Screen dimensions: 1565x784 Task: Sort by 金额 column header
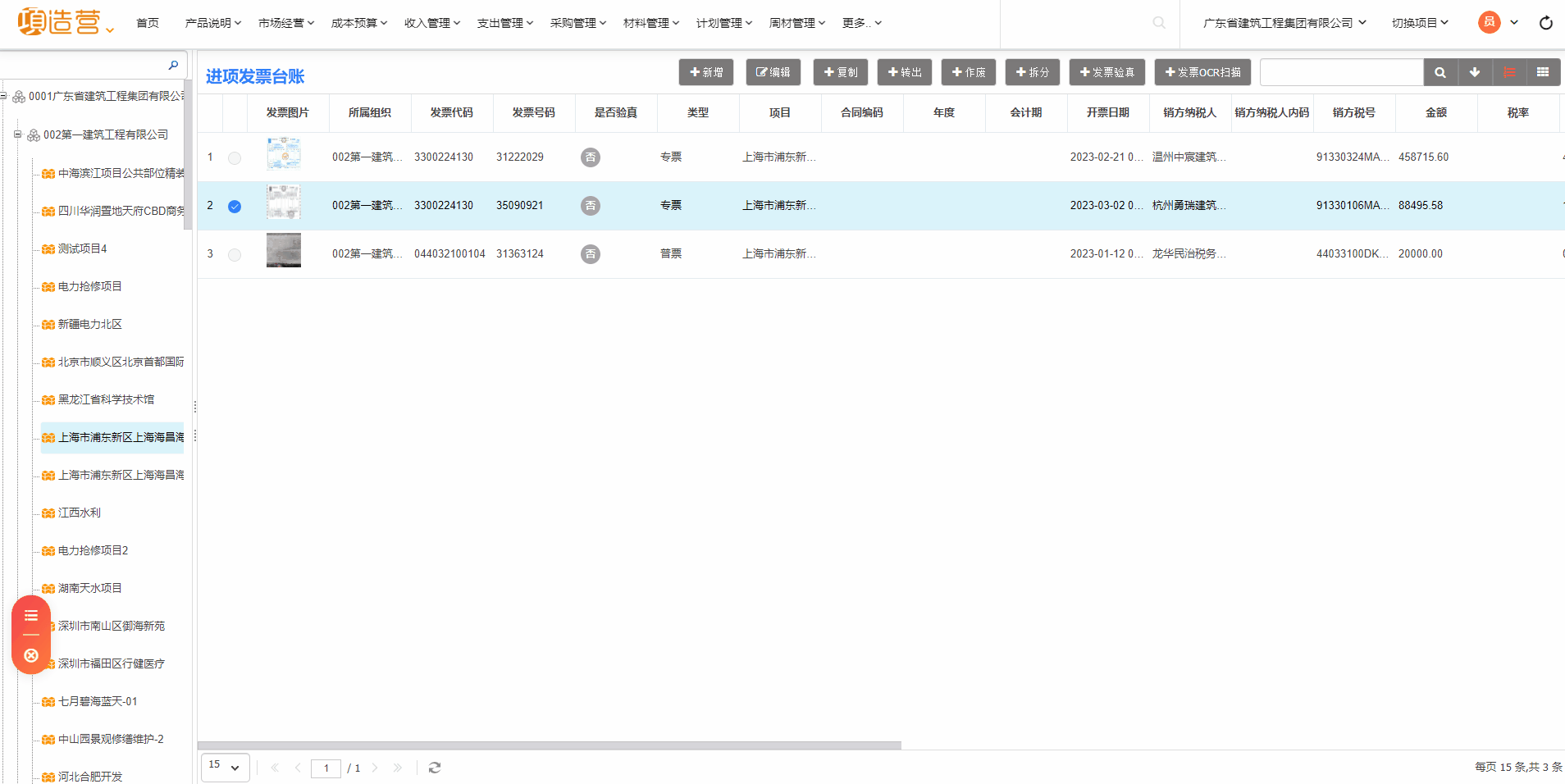coord(1436,113)
